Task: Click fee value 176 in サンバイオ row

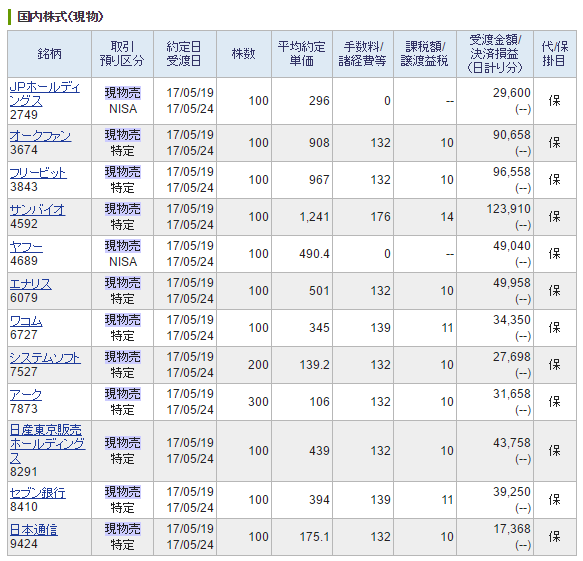Action: 380,217
